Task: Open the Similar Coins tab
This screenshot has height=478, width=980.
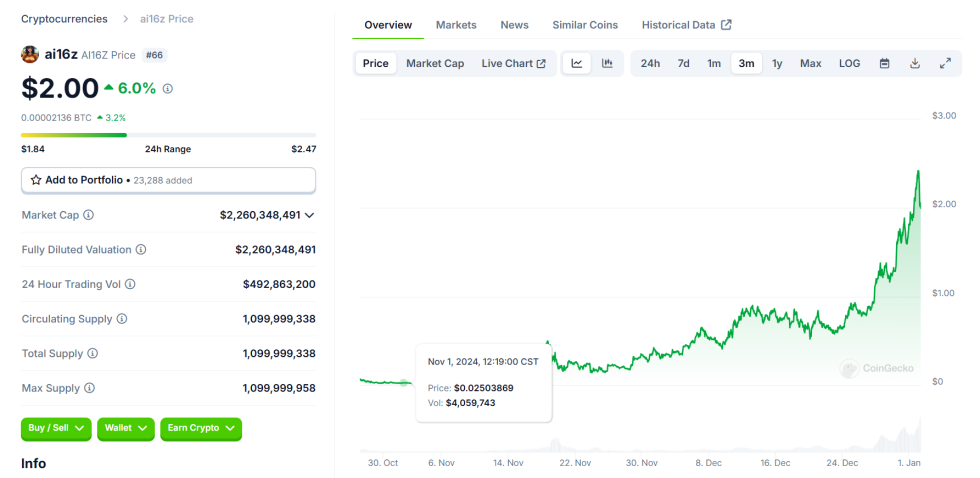Action: pyautogui.click(x=585, y=25)
